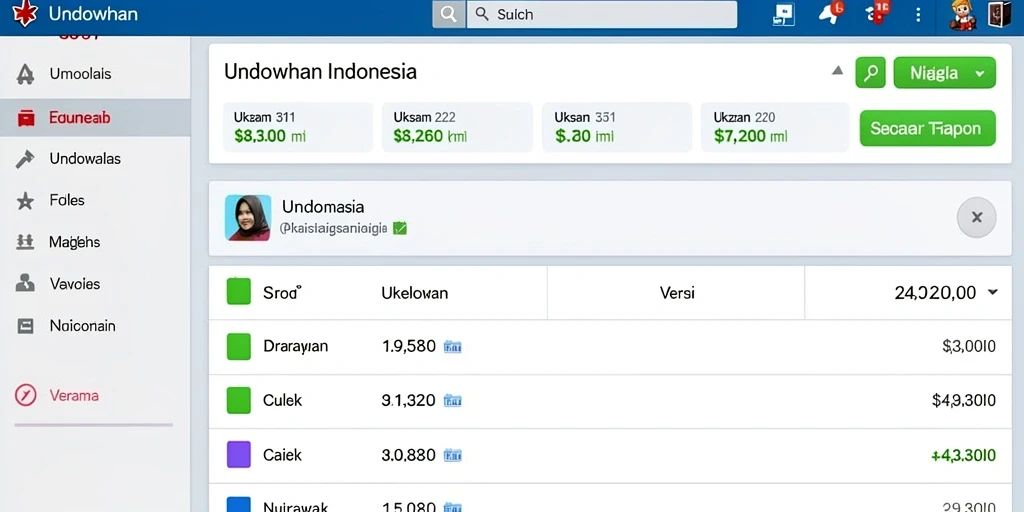This screenshot has width=1024, height=512.
Task: Collapse panel with the grey triangle arrow
Action: [x=837, y=71]
